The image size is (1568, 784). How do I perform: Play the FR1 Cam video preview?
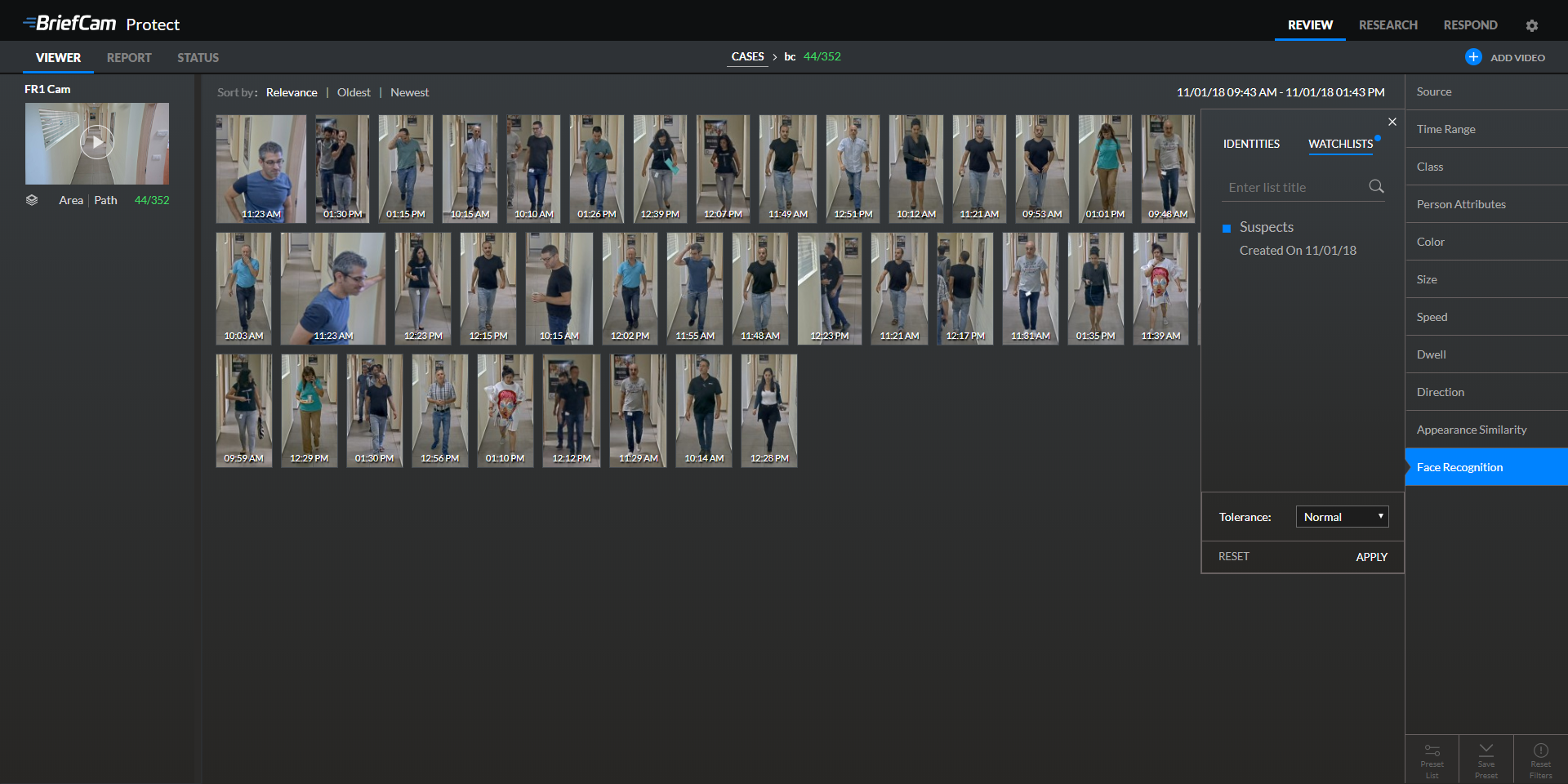point(96,141)
